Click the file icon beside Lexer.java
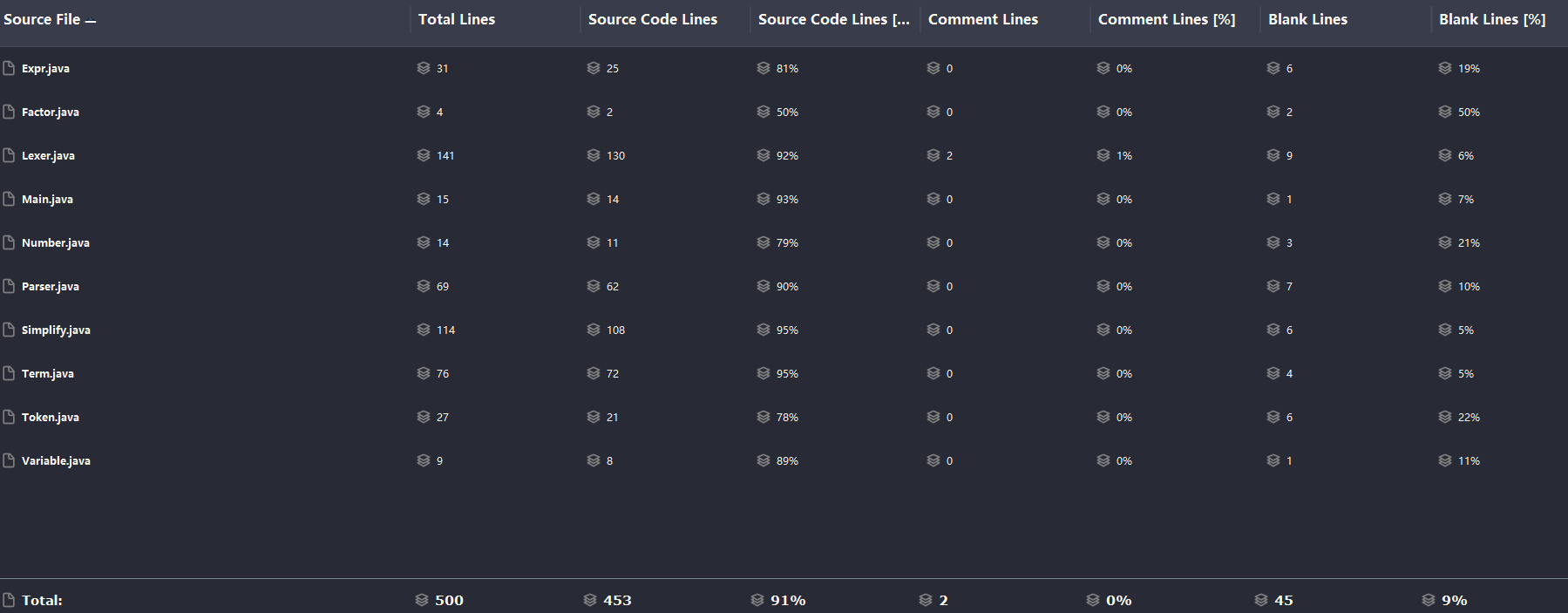The image size is (1568, 613). coord(9,155)
